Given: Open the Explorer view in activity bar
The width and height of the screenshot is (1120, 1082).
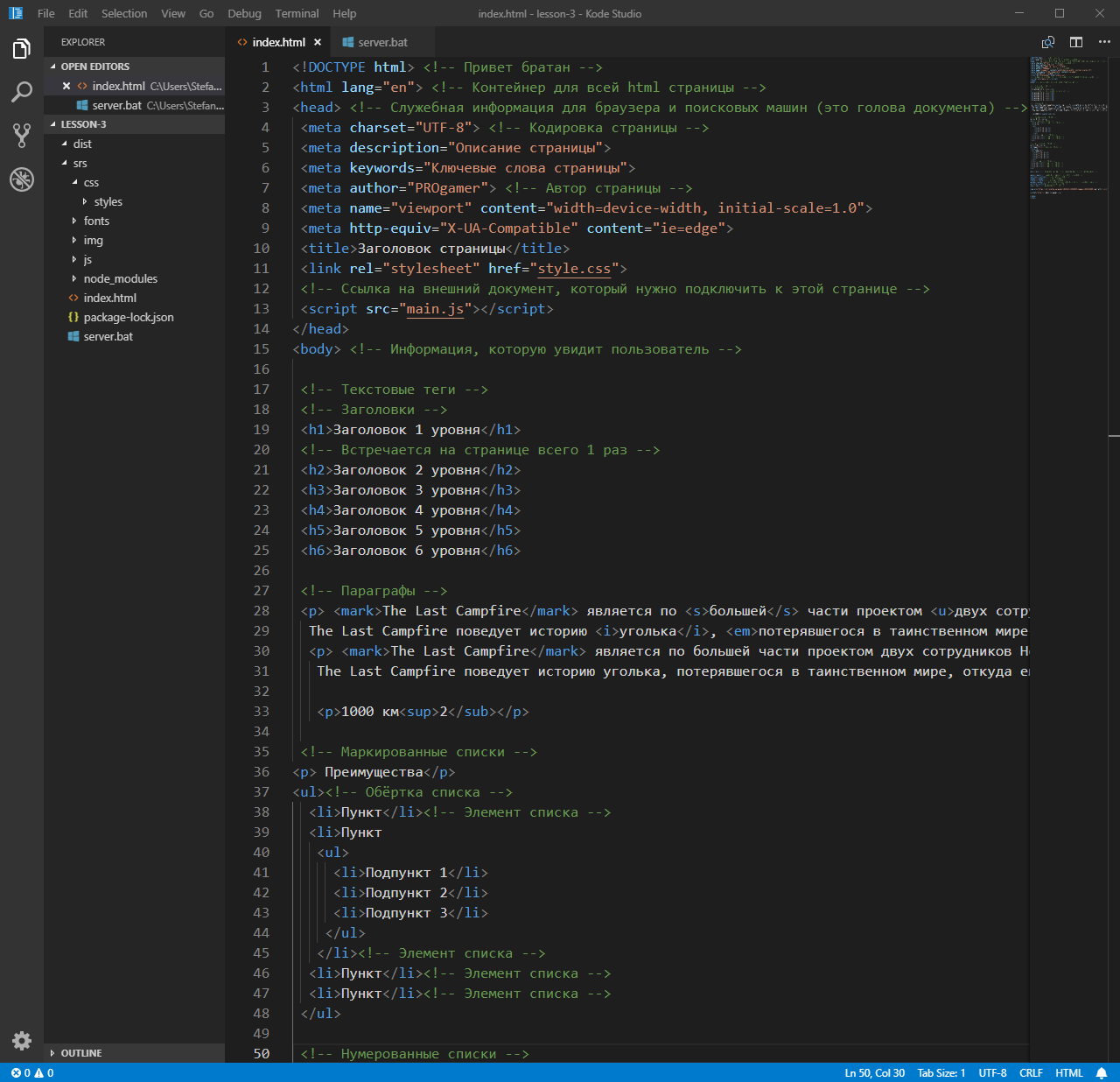Looking at the screenshot, I should point(22,49).
